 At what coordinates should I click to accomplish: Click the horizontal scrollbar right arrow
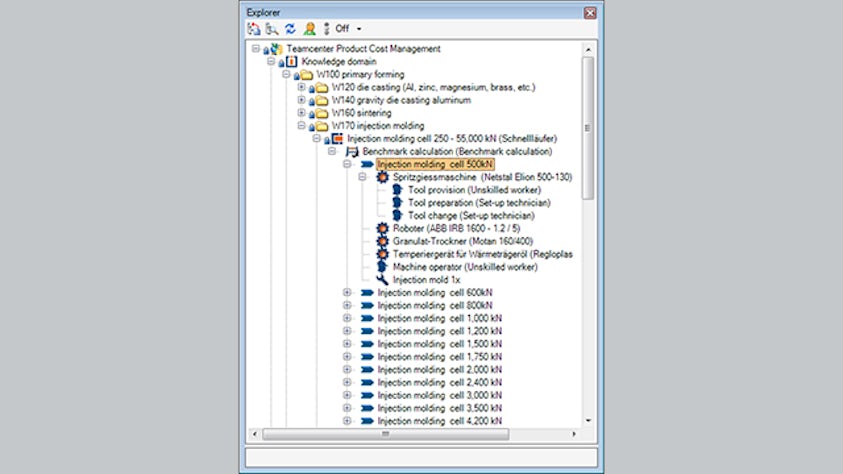tap(574, 434)
